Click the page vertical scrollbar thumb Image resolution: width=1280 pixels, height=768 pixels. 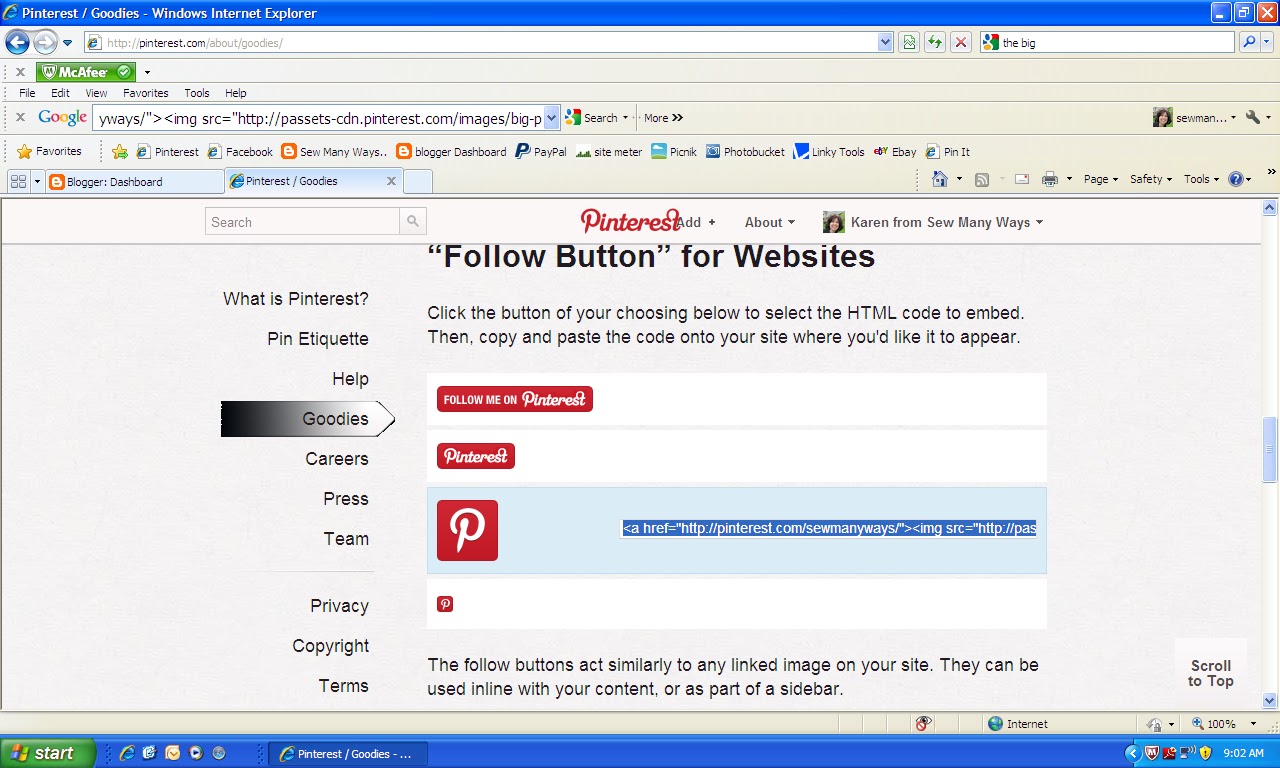tap(1270, 449)
